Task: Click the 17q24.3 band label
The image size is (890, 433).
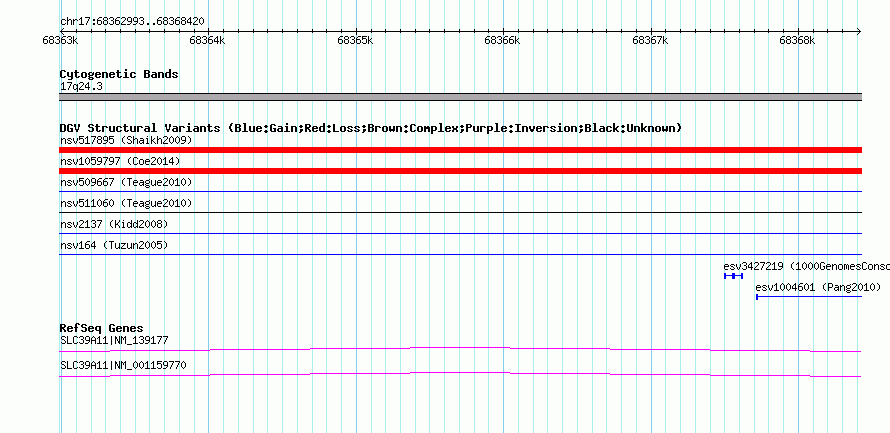Action: click(x=81, y=87)
